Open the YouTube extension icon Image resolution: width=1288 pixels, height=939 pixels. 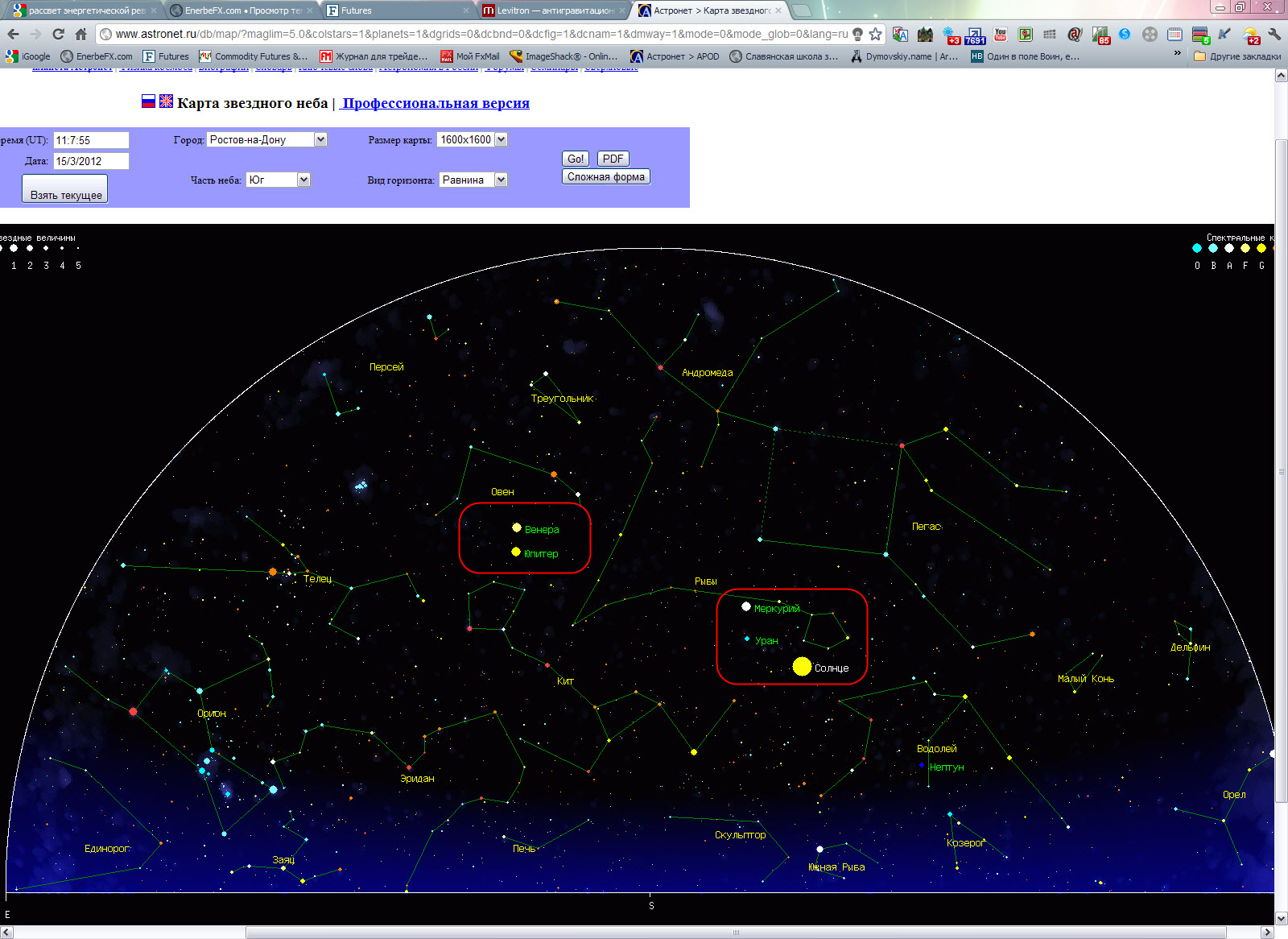1001,34
